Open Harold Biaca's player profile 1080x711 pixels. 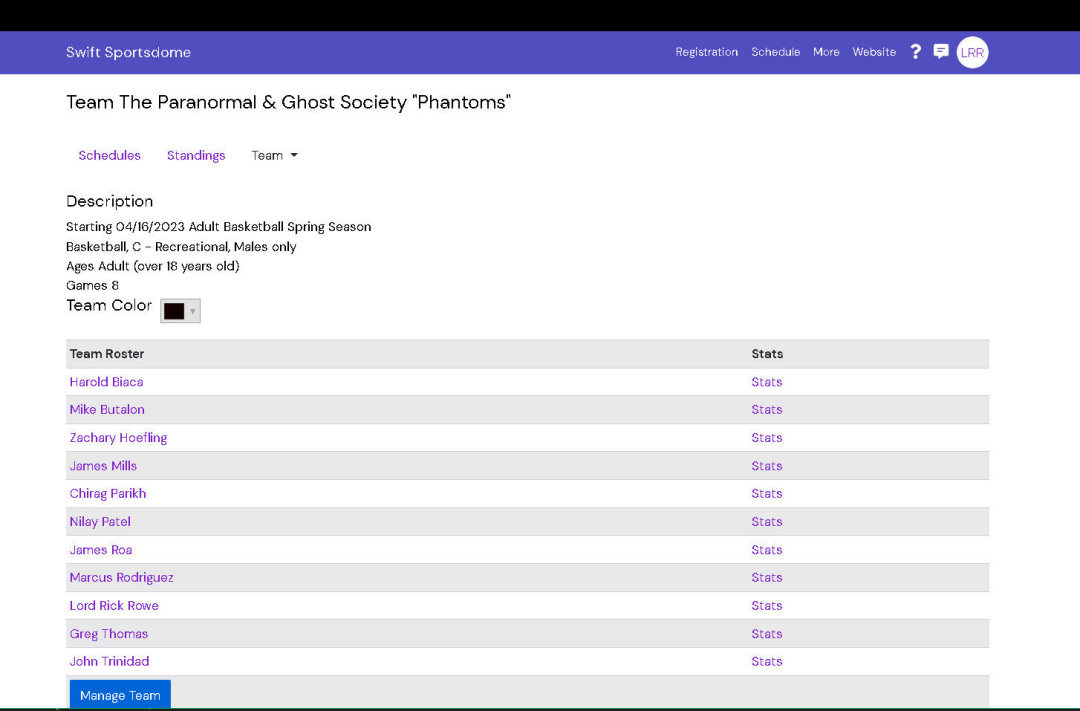coord(106,382)
